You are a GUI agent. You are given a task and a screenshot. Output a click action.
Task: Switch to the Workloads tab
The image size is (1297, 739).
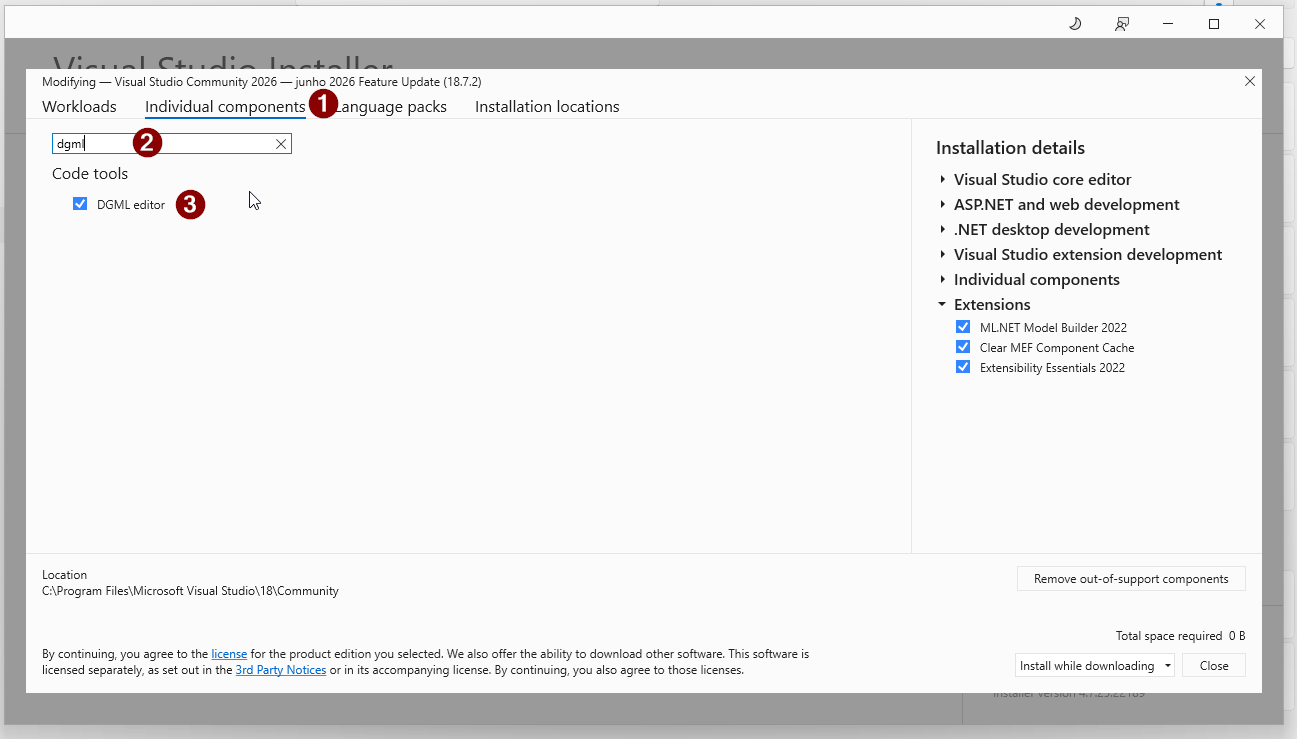click(79, 107)
